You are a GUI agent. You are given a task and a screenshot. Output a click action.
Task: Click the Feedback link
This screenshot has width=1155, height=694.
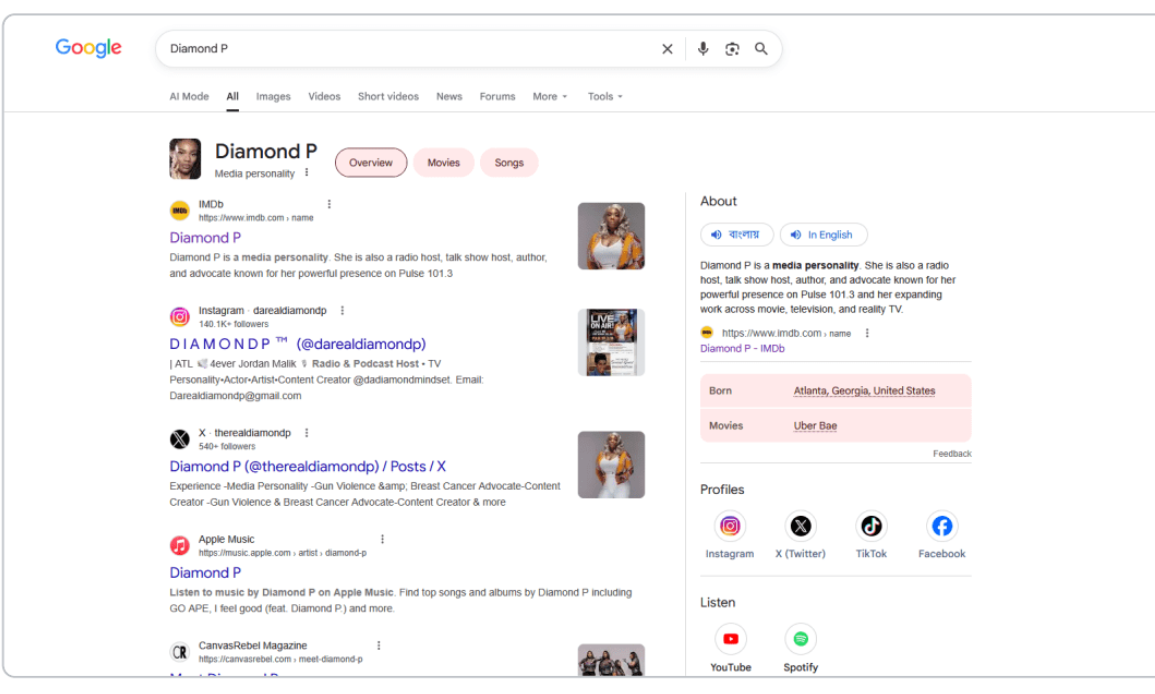pos(952,454)
